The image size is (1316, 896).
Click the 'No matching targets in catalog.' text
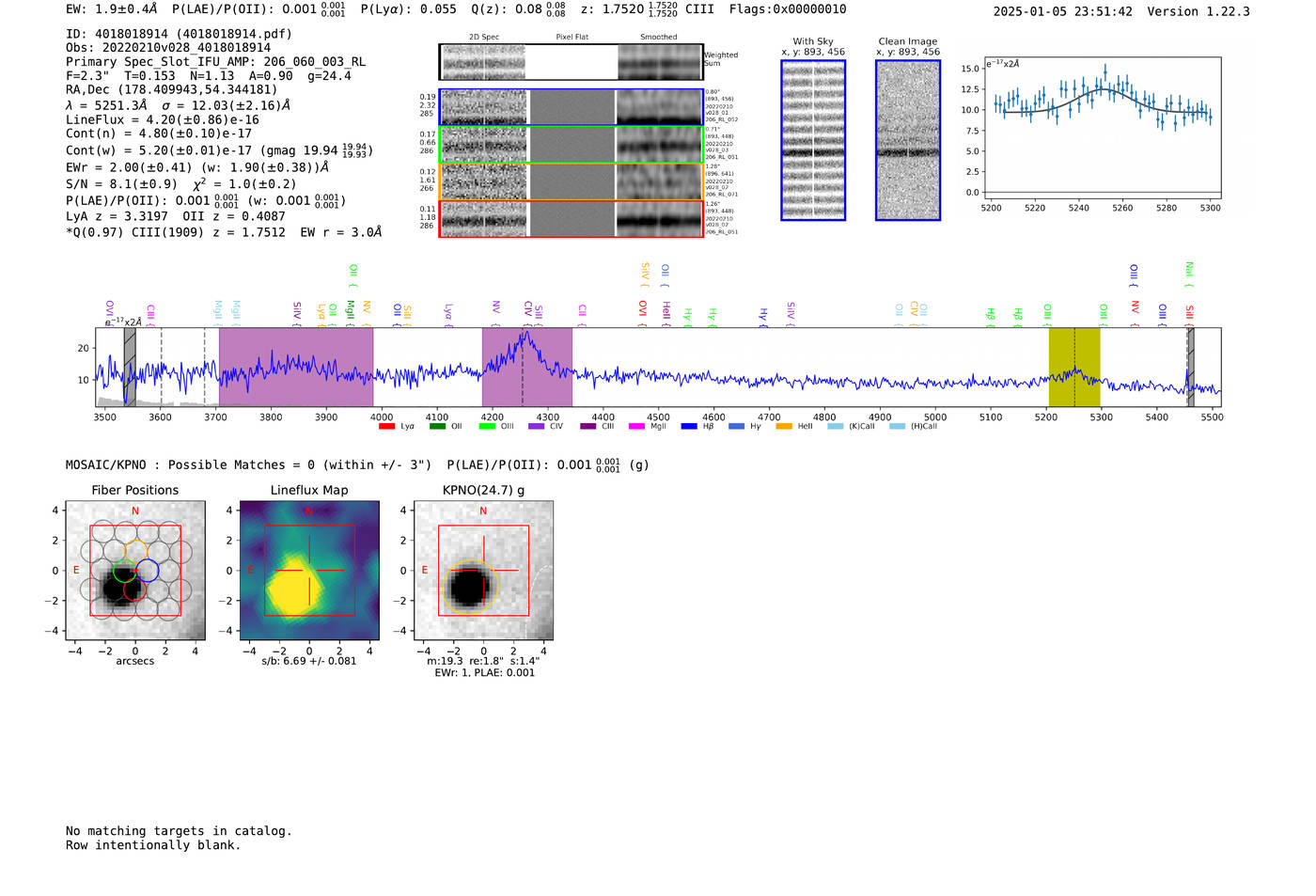pos(179,831)
